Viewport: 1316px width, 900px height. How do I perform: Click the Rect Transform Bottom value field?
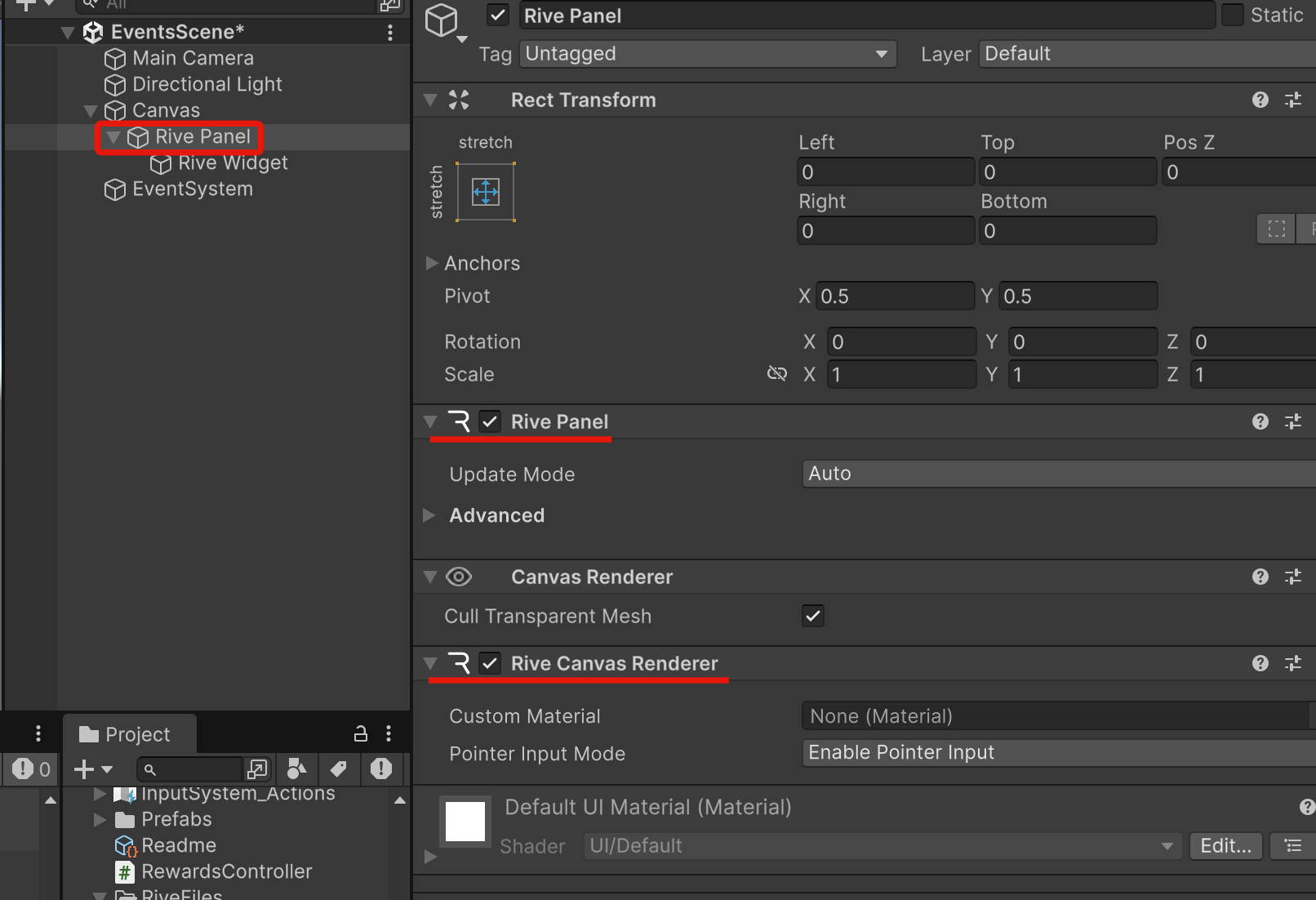point(1068,230)
